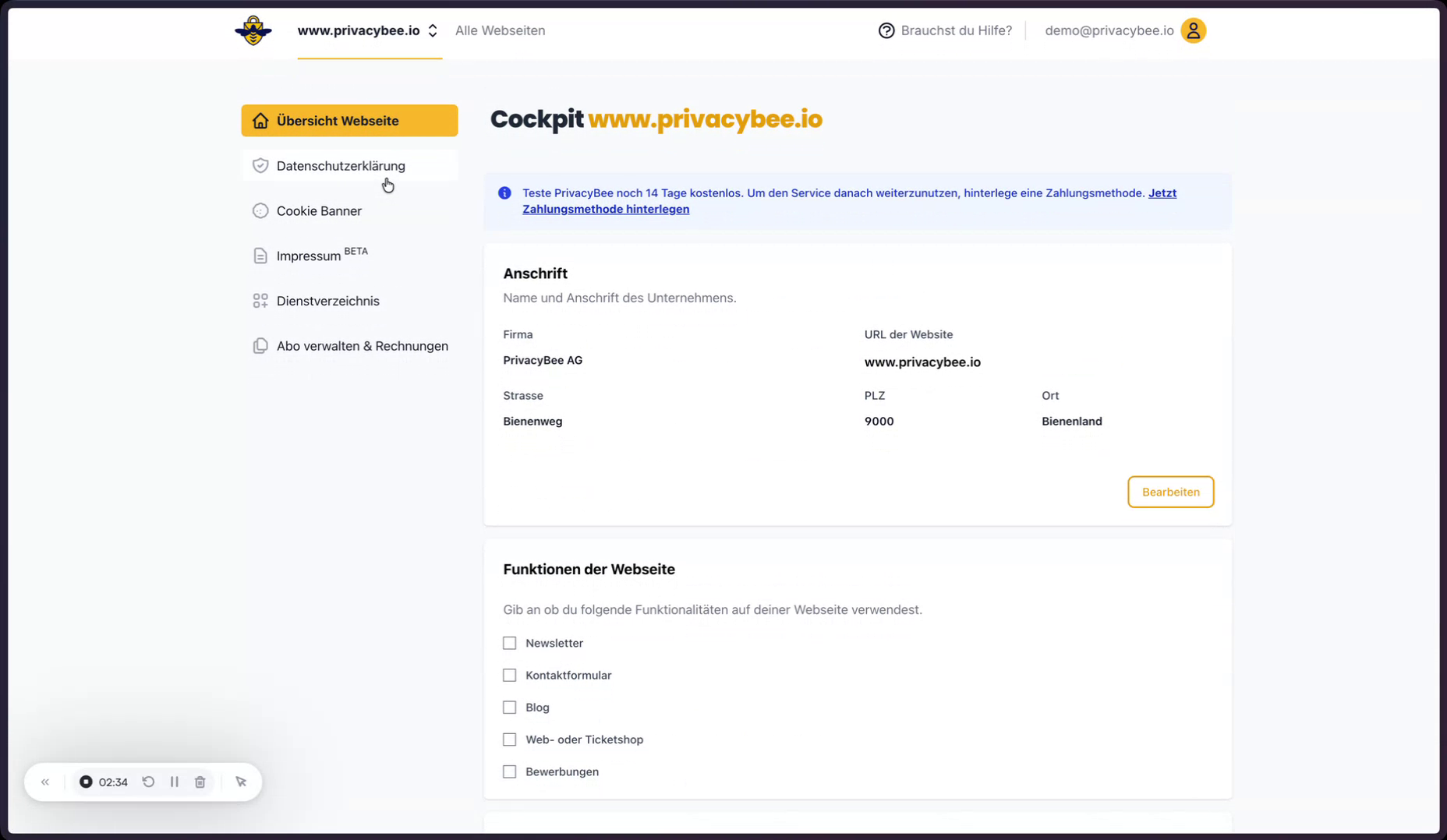Open Cookie Banner section
Image resolution: width=1447 pixels, height=840 pixels.
(x=349, y=211)
